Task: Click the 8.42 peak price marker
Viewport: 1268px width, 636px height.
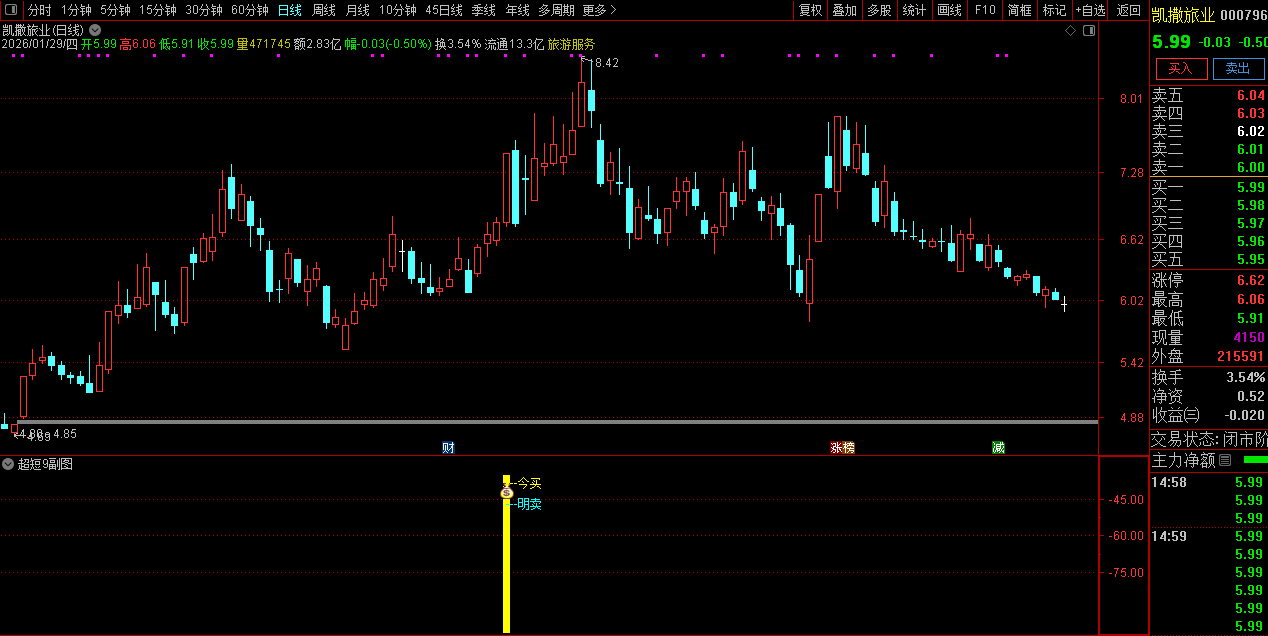Action: (x=606, y=63)
